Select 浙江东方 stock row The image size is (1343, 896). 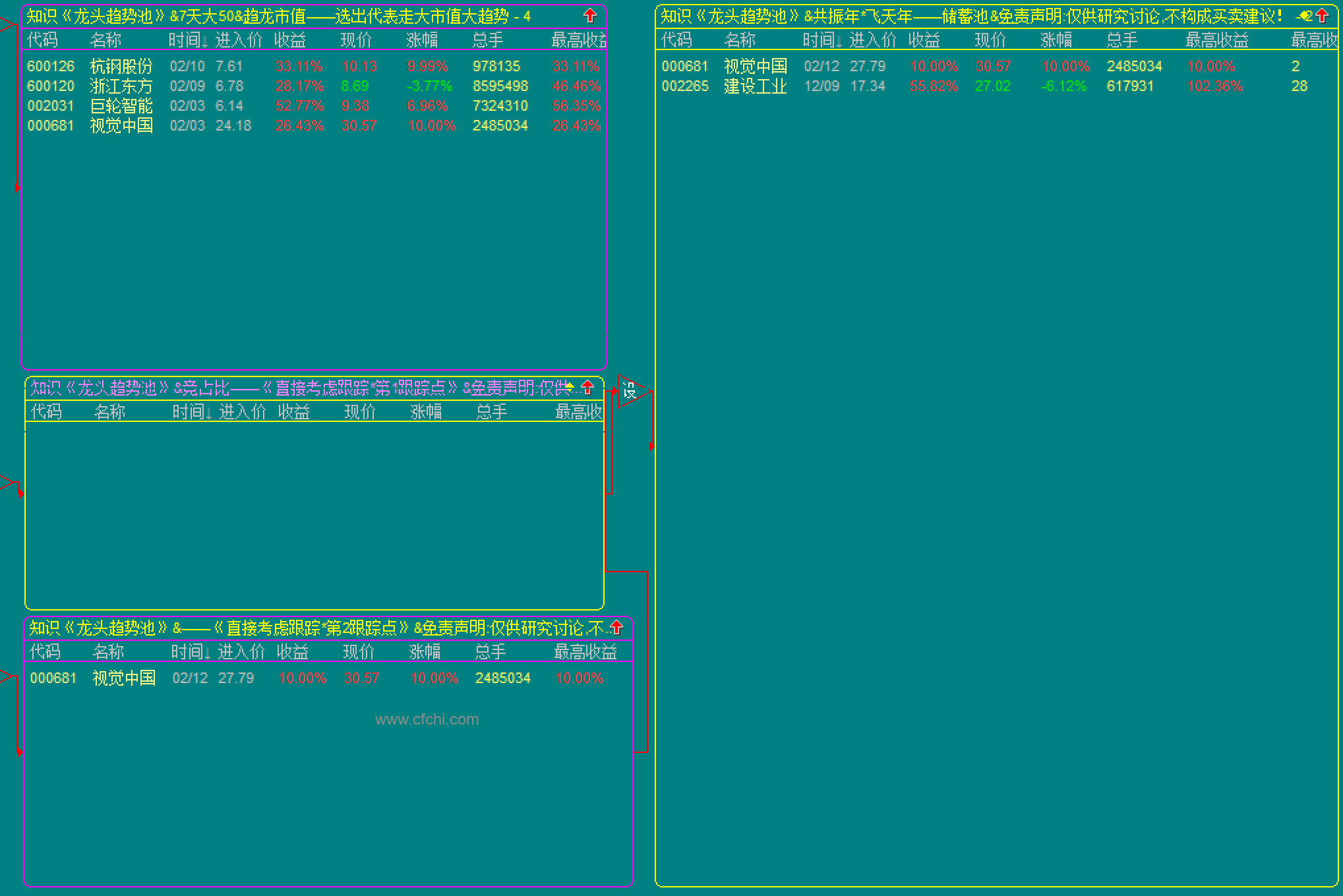click(121, 86)
